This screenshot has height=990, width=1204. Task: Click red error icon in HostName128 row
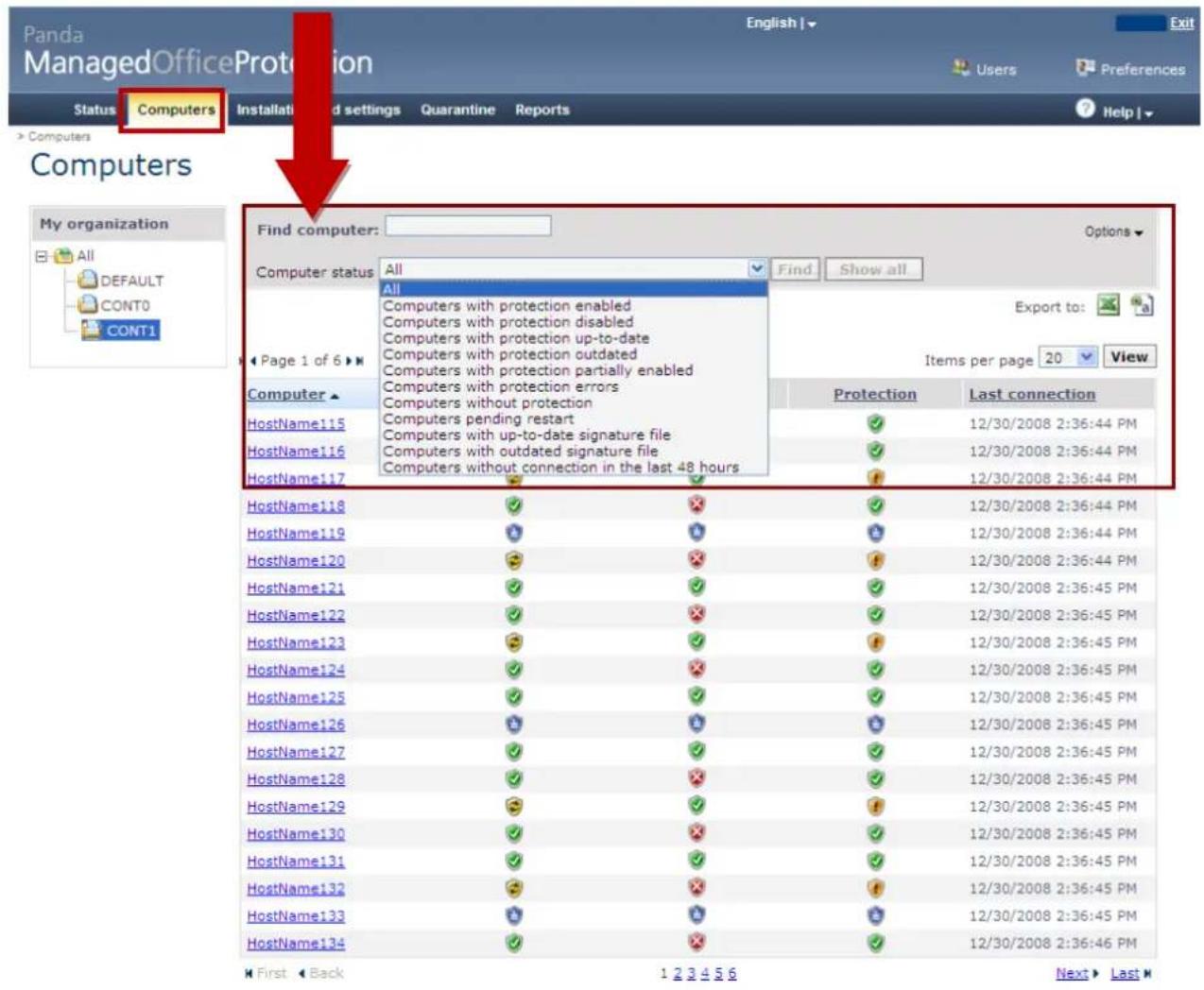pyautogui.click(x=697, y=779)
